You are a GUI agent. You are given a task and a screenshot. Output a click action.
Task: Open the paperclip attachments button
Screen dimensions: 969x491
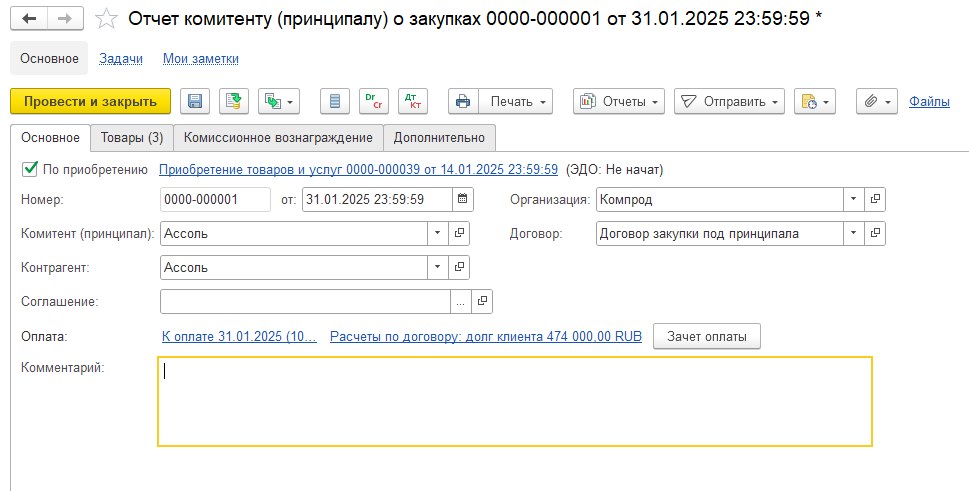pos(875,101)
